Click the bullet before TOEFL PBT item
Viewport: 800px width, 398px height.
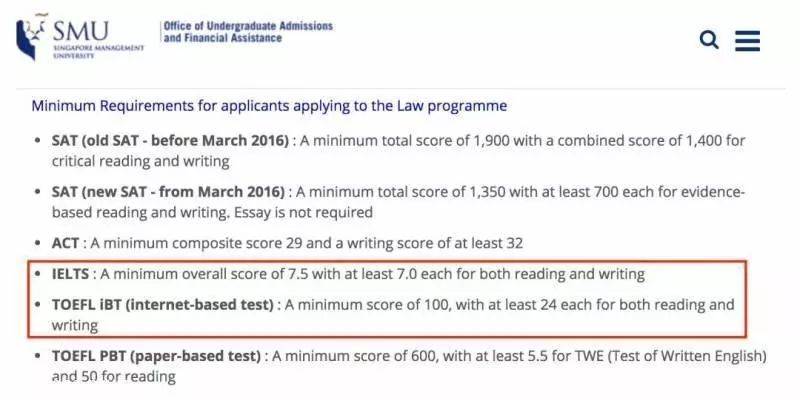tap(37, 356)
